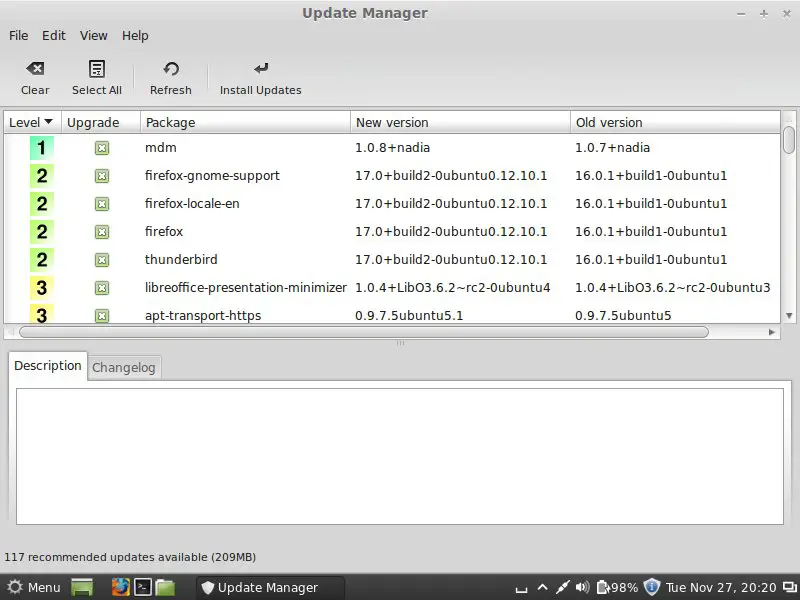Toggle upgrade checkbox for firefox-locale-en
This screenshot has width=800, height=600.
coord(102,204)
